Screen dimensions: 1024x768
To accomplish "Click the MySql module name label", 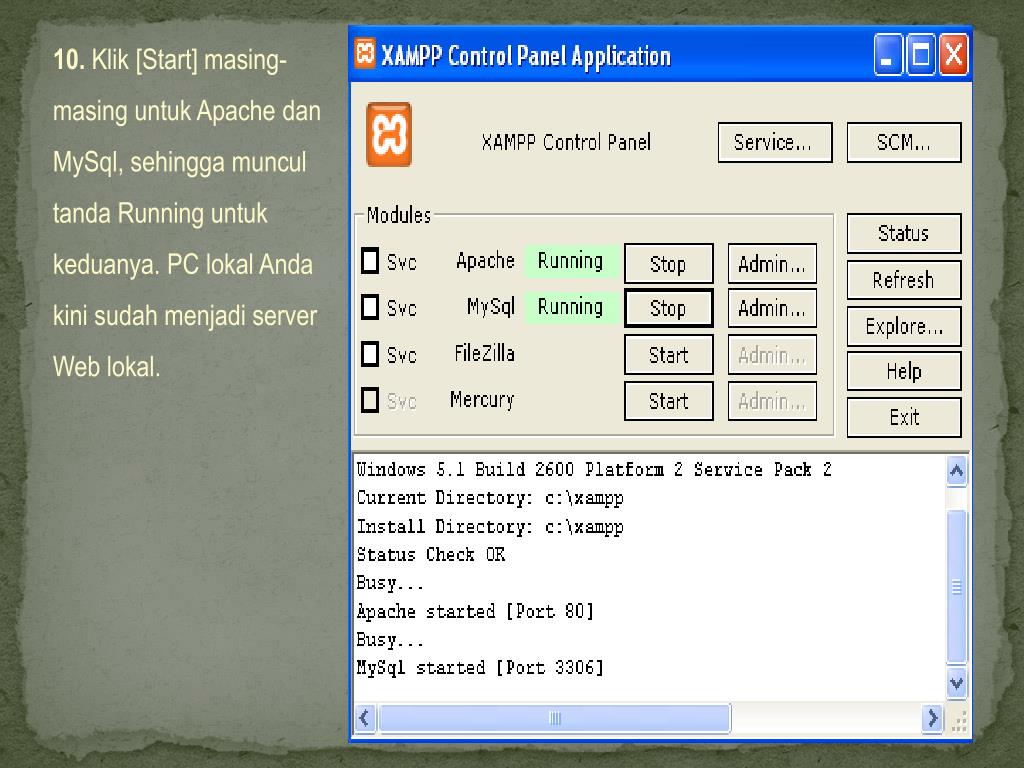I will [490, 307].
